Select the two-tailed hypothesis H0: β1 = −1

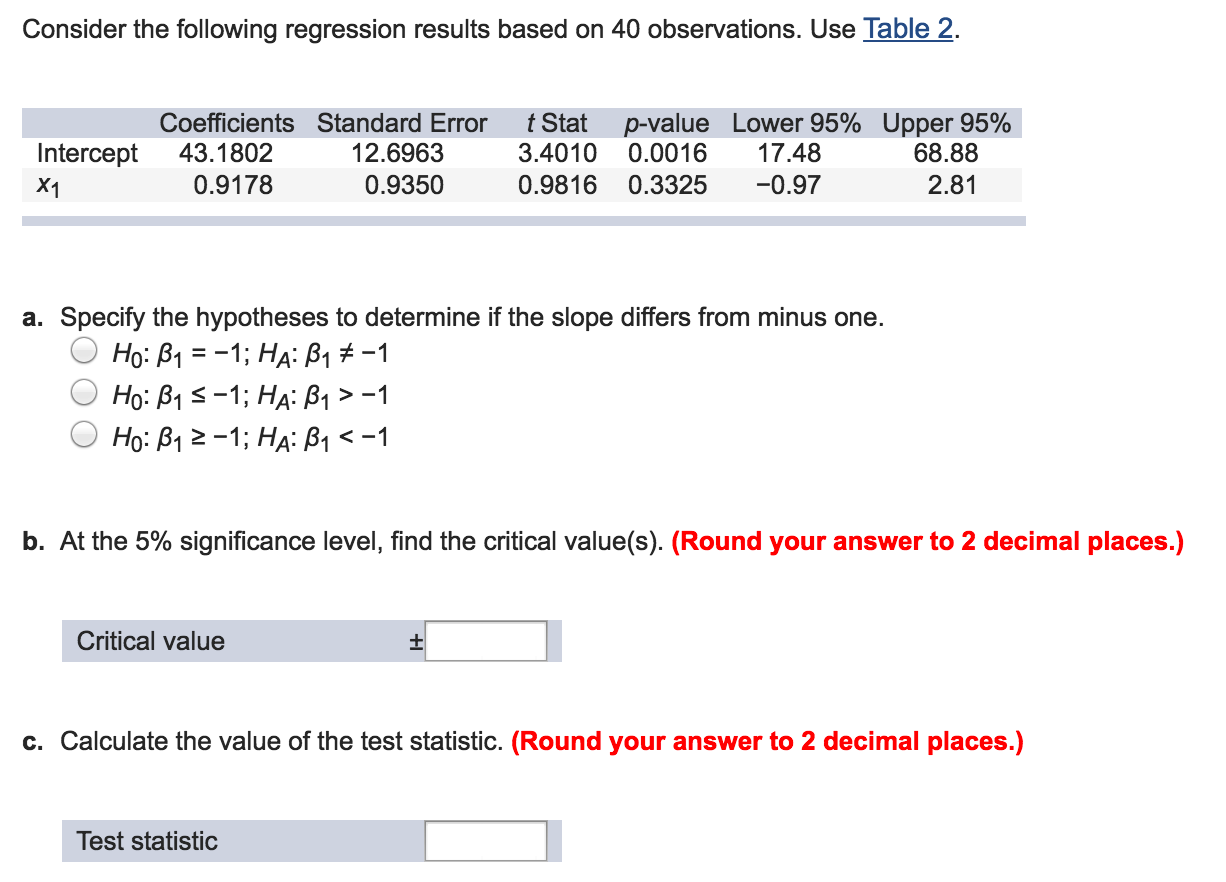tap(84, 352)
